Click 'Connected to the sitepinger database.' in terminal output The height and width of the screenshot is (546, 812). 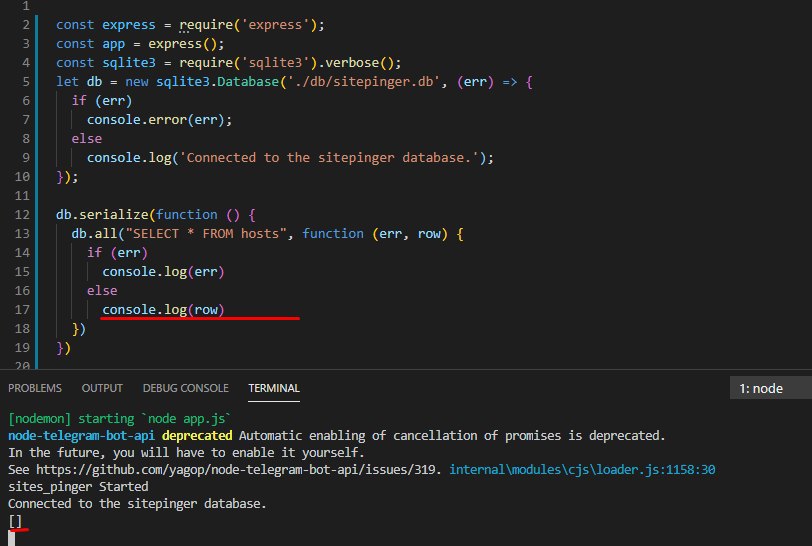tap(137, 504)
